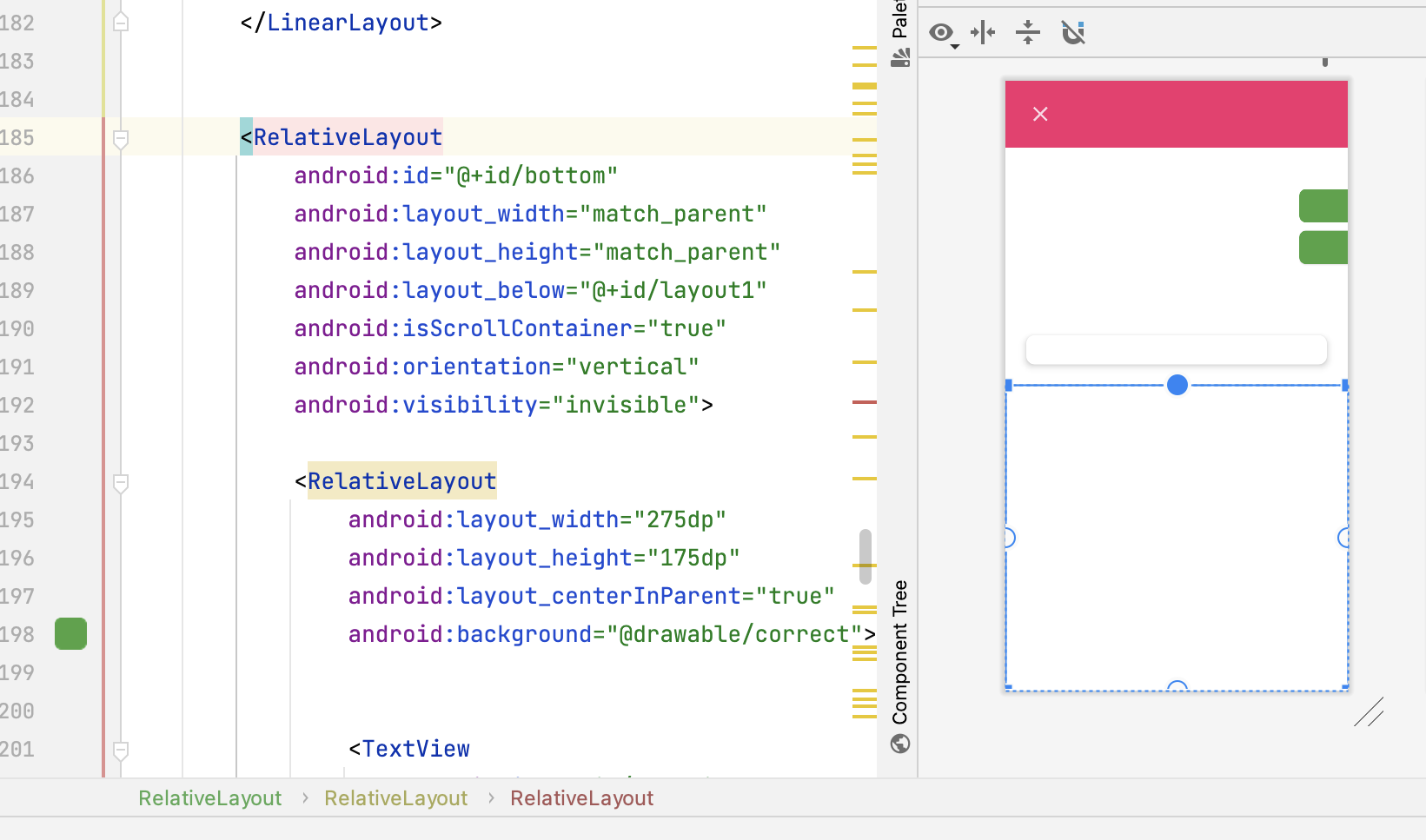Click the resize handle at preview bottom corner
This screenshot has width=1426, height=840.
1369,712
